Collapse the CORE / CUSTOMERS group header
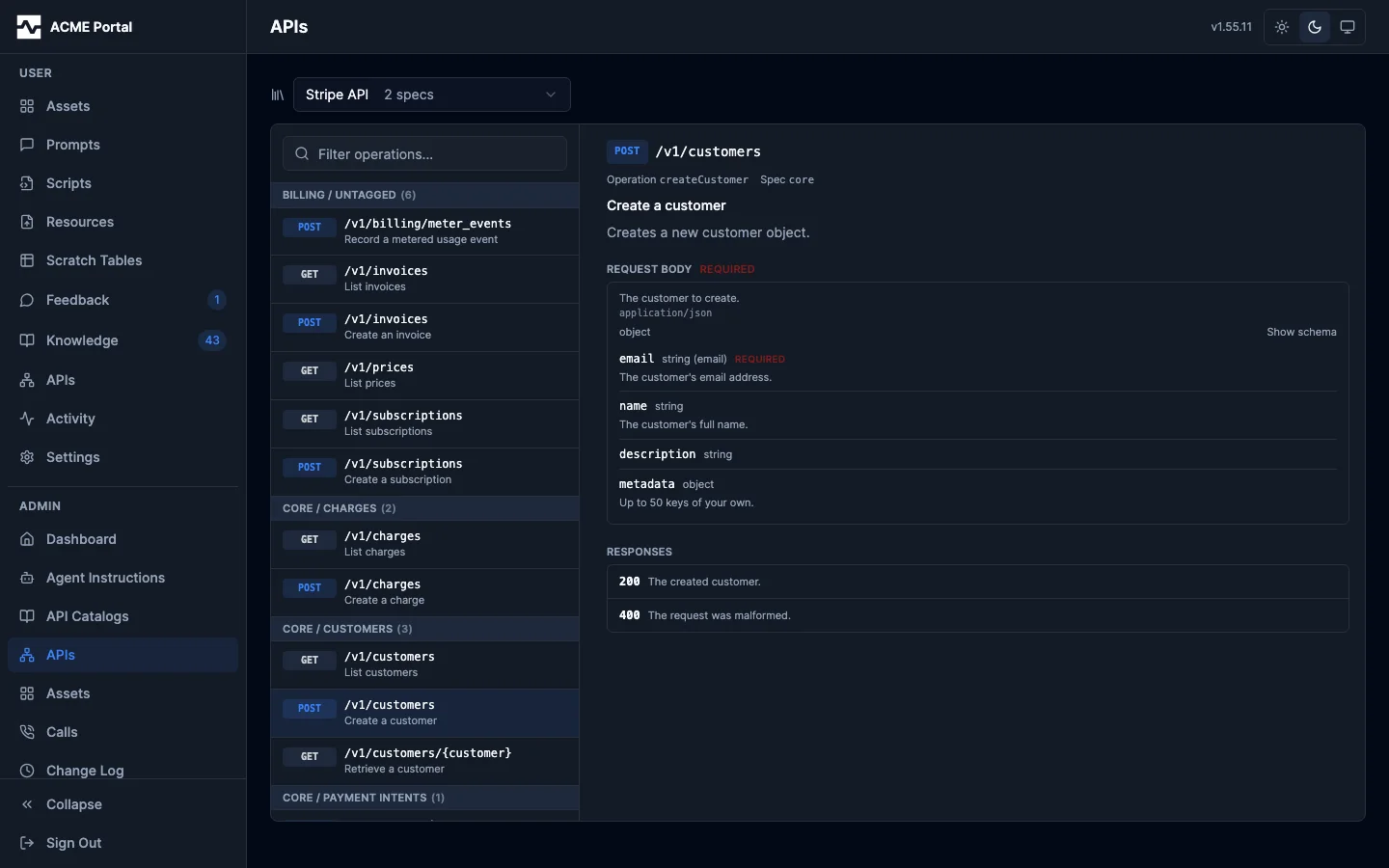Screen dimensions: 1389x868 (x=425, y=629)
